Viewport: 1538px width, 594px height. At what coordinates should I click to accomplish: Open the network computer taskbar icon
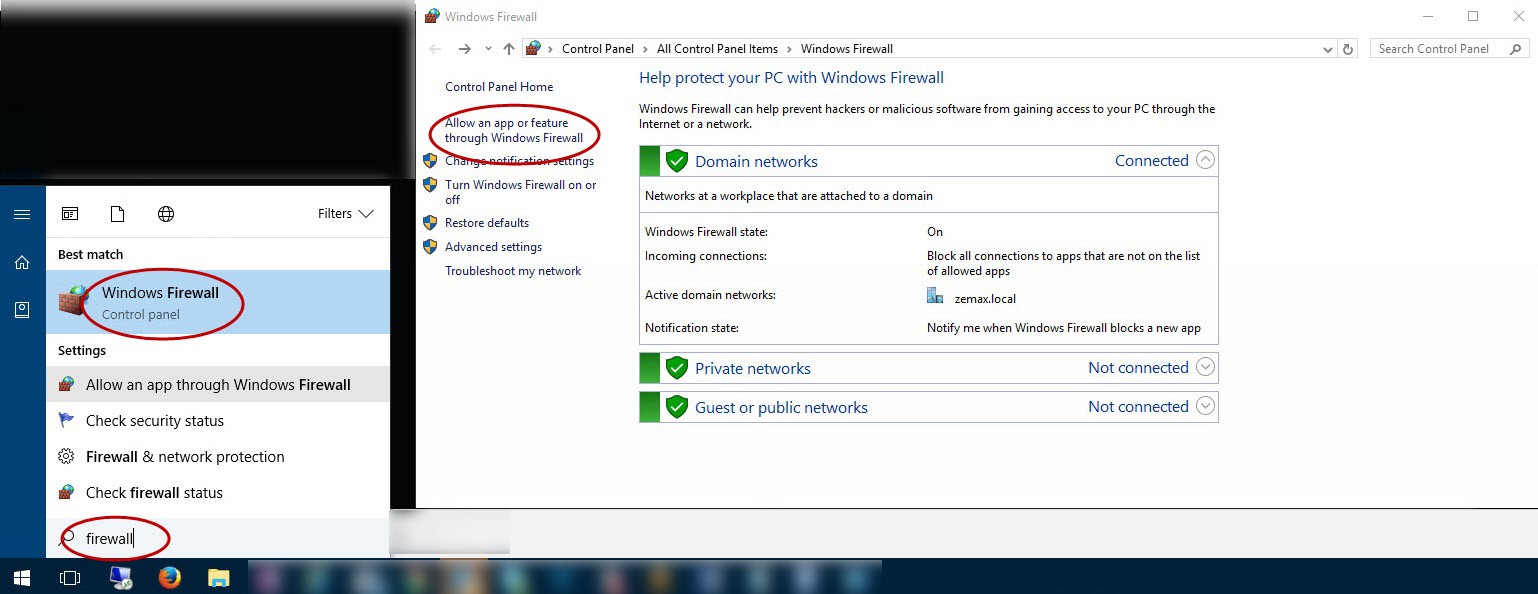click(121, 577)
